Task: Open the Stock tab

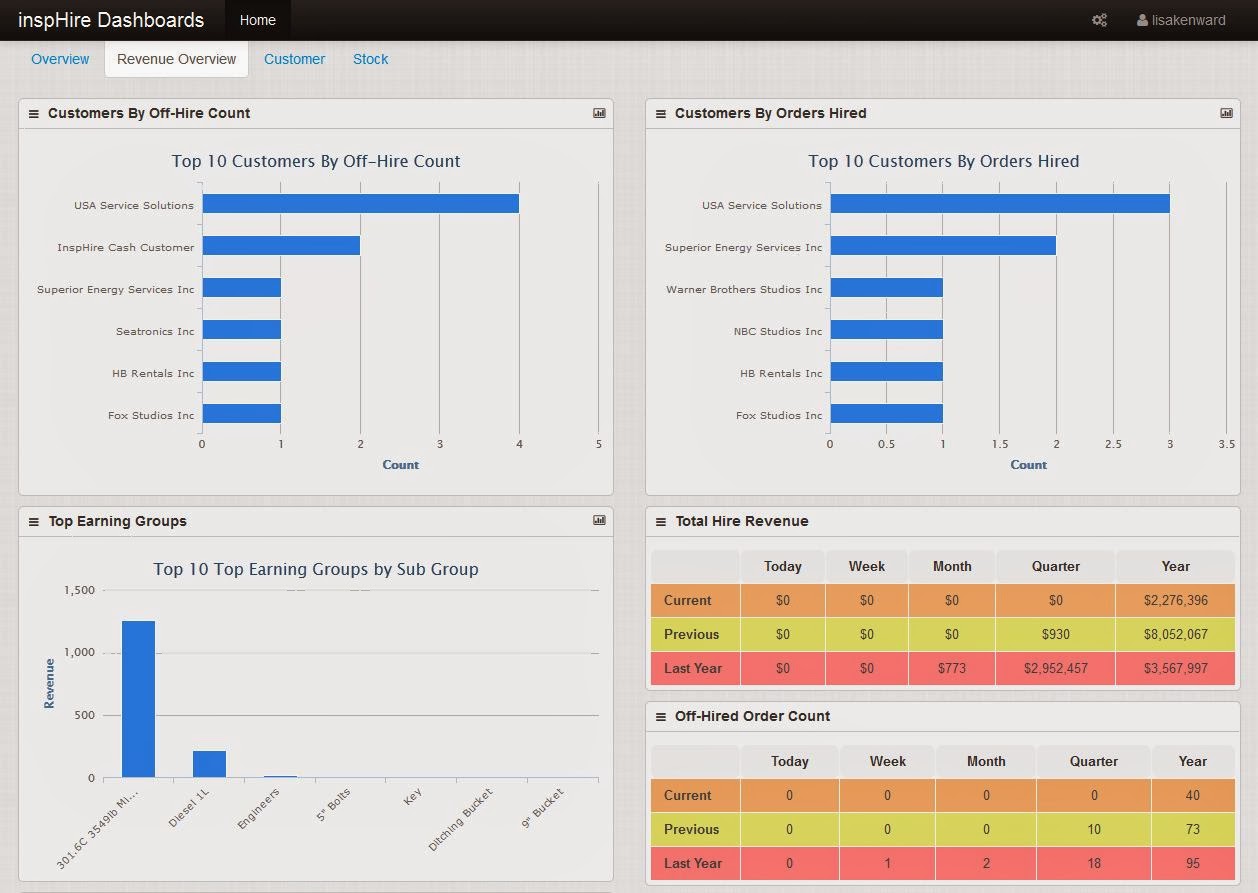Action: point(370,59)
